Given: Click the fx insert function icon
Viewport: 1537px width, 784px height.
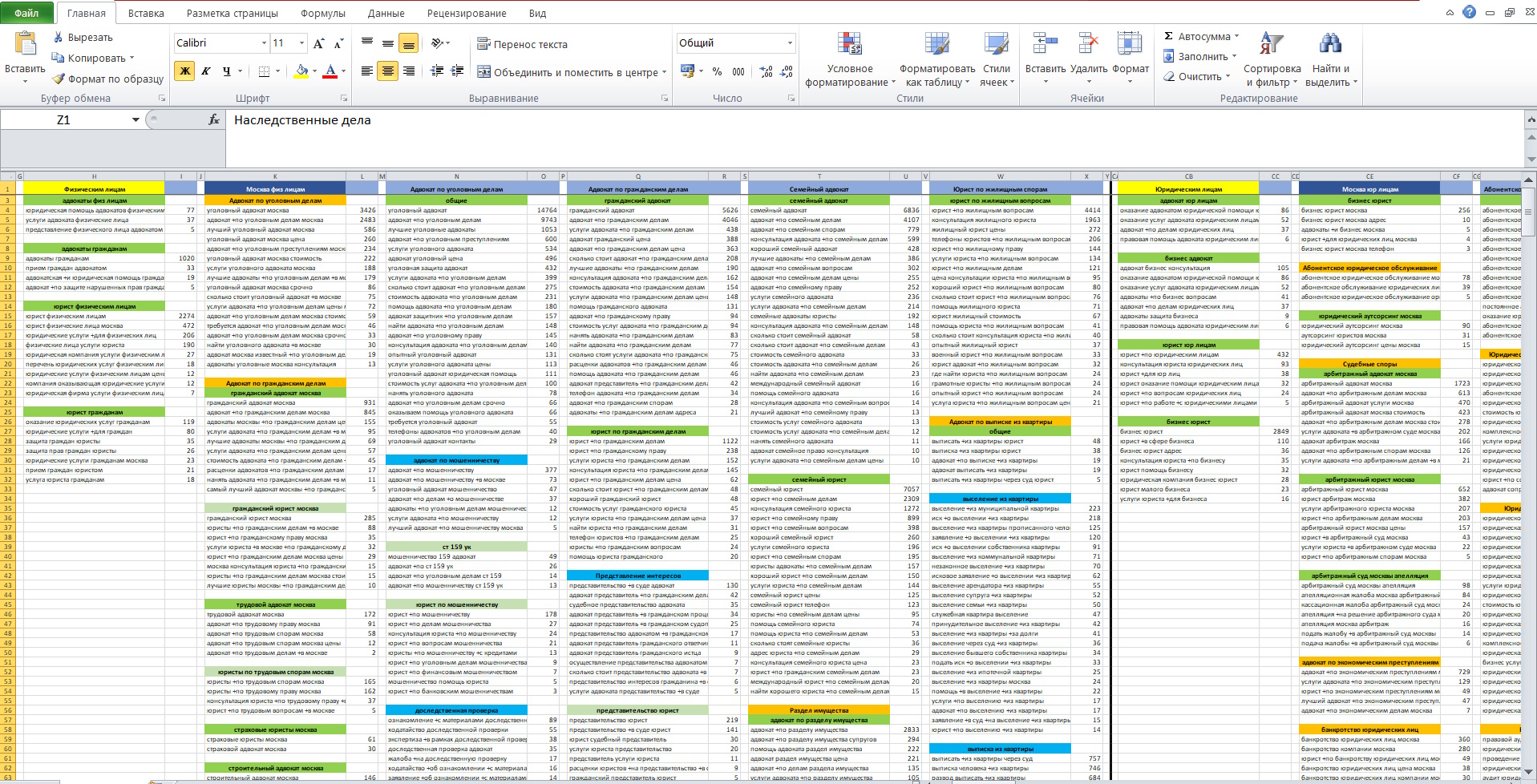Looking at the screenshot, I should [x=213, y=120].
